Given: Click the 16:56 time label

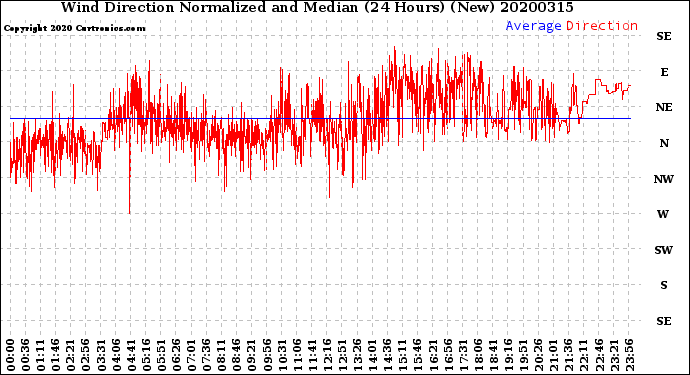Looking at the screenshot, I should [448, 355].
